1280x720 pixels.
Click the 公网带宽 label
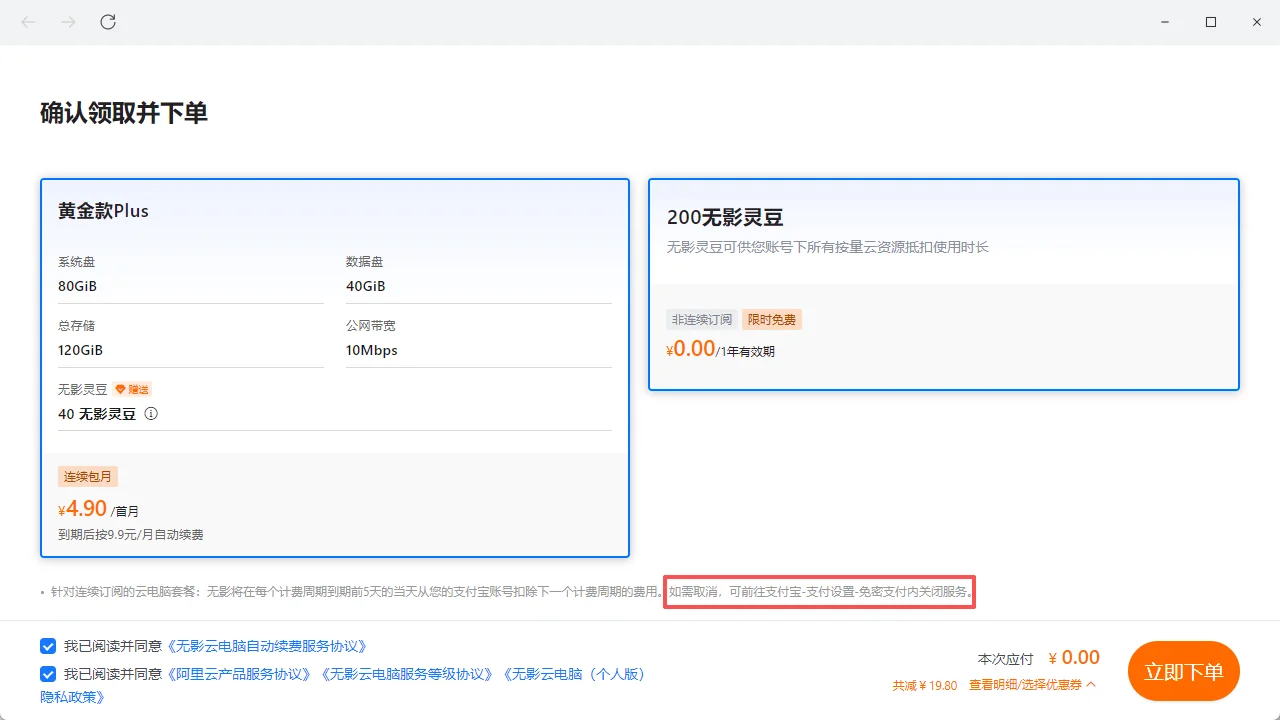click(x=371, y=326)
